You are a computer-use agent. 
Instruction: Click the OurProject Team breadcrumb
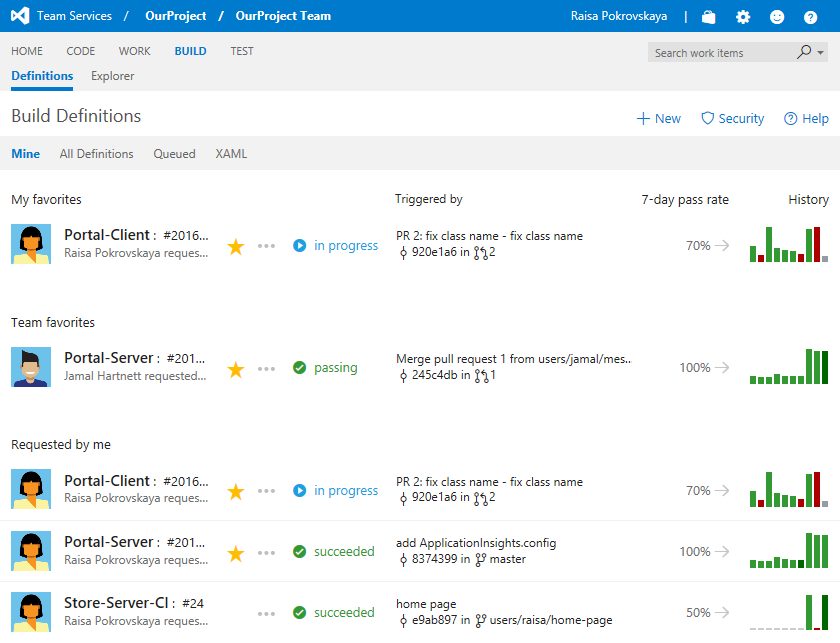click(x=283, y=16)
